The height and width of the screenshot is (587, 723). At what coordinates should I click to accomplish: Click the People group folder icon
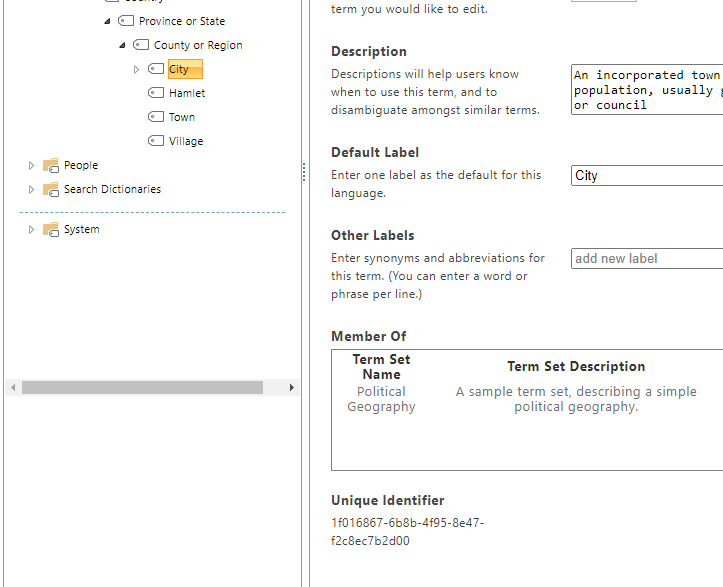[x=51, y=165]
